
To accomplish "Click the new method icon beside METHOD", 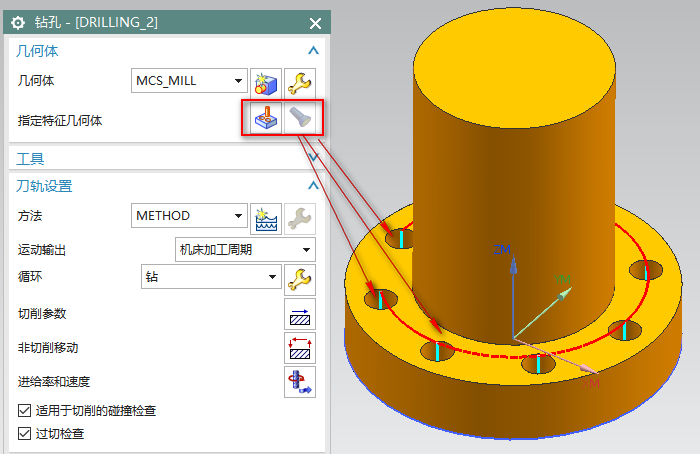I will click(x=264, y=215).
